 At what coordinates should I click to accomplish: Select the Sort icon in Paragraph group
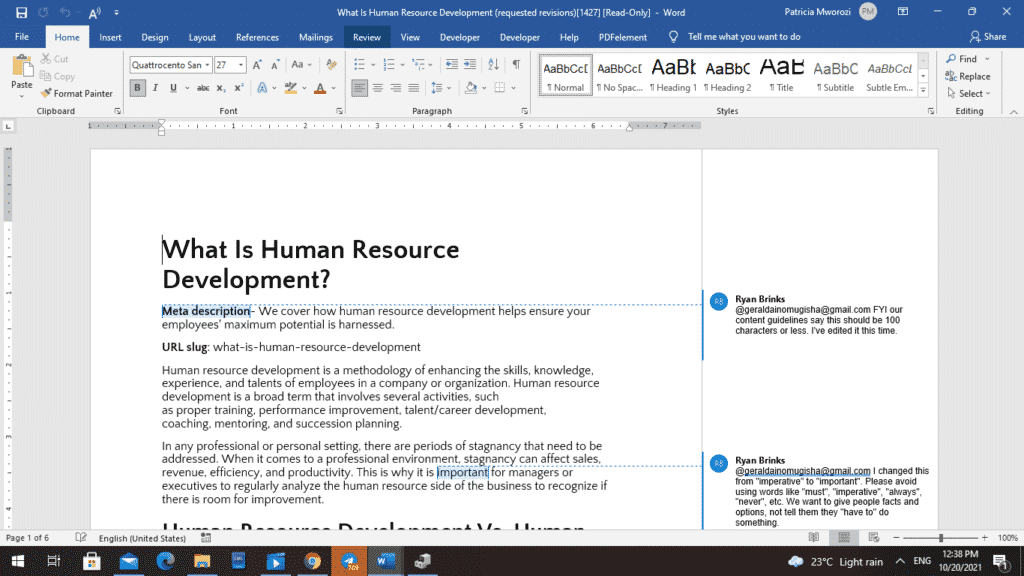[493, 64]
